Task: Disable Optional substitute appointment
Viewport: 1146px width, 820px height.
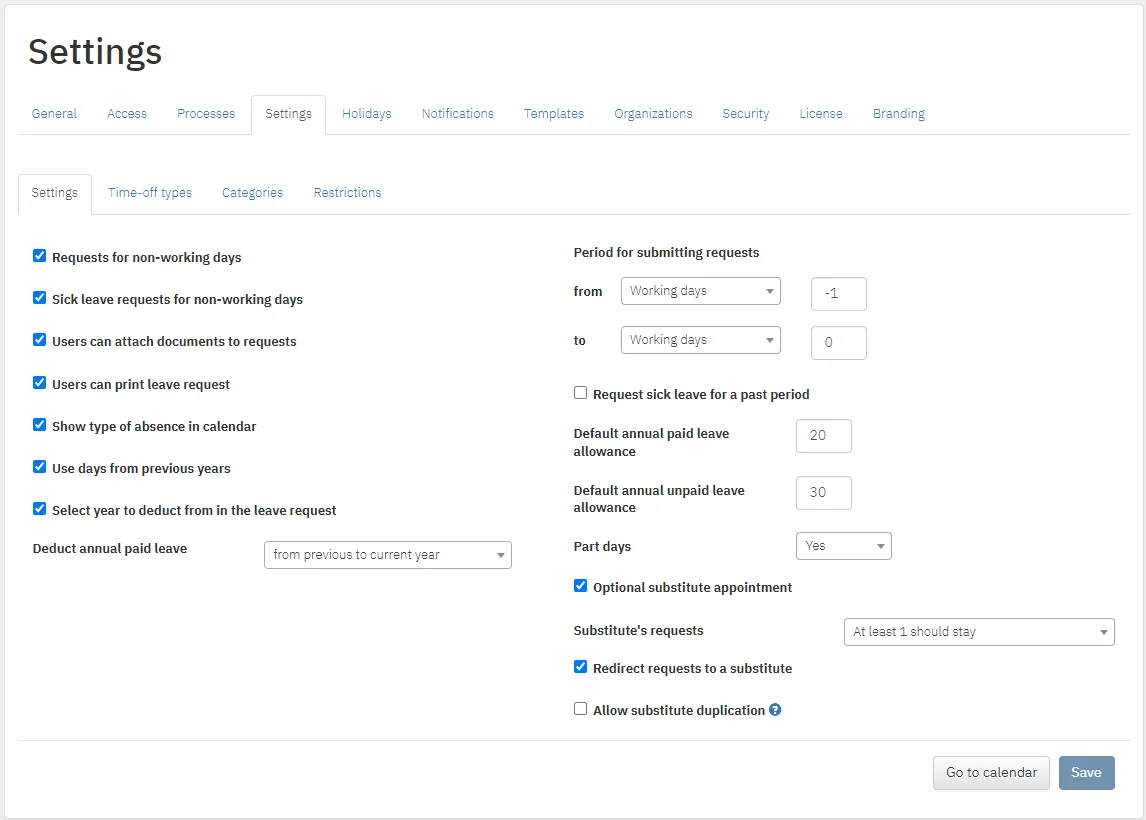Action: pyautogui.click(x=580, y=585)
